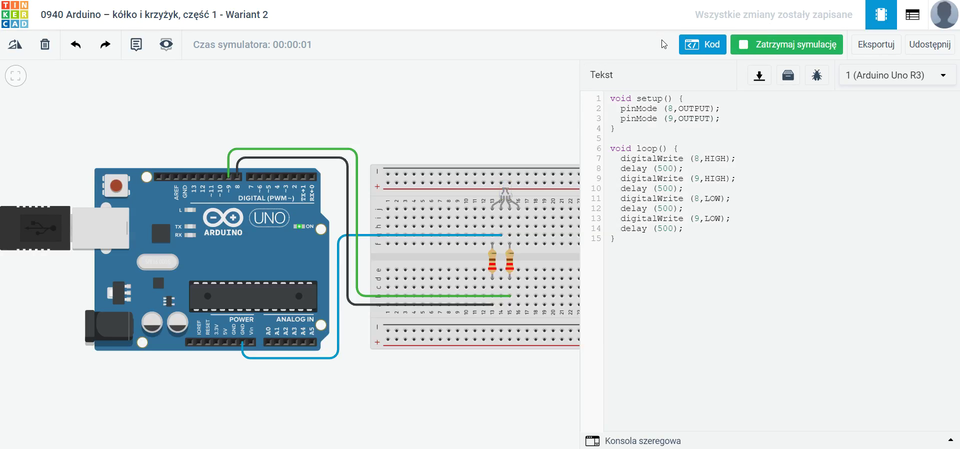
Task: Redo the last action
Action: click(105, 45)
